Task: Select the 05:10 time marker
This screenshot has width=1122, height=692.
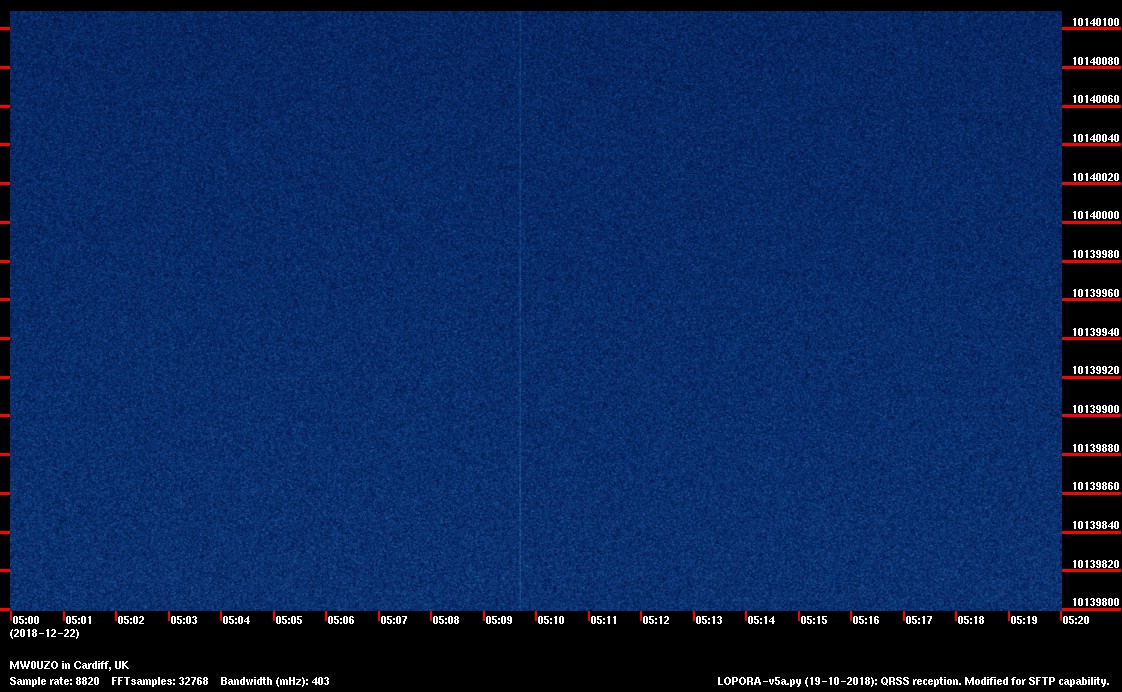Action: (x=551, y=621)
